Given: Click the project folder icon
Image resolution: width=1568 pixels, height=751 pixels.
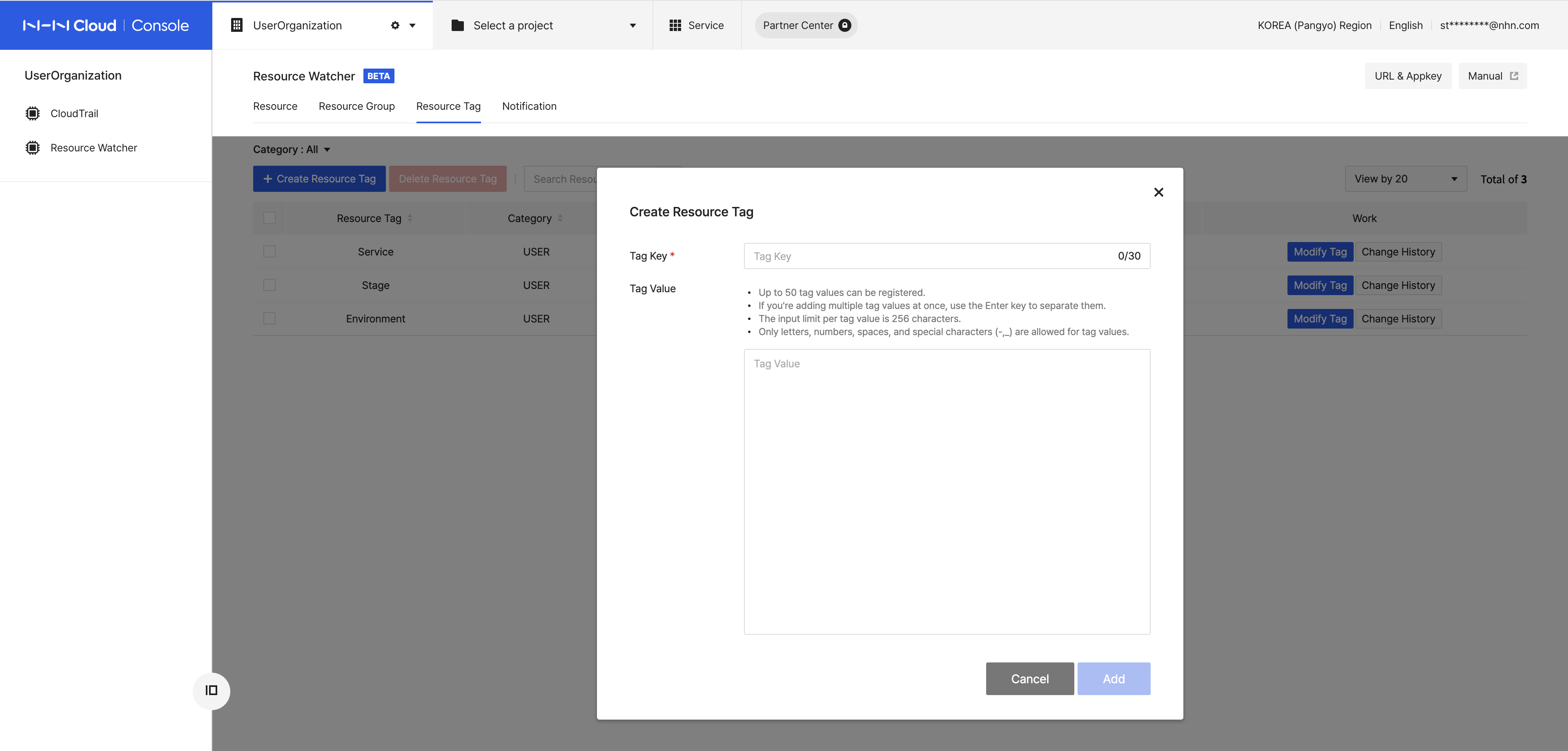Looking at the screenshot, I should [458, 26].
